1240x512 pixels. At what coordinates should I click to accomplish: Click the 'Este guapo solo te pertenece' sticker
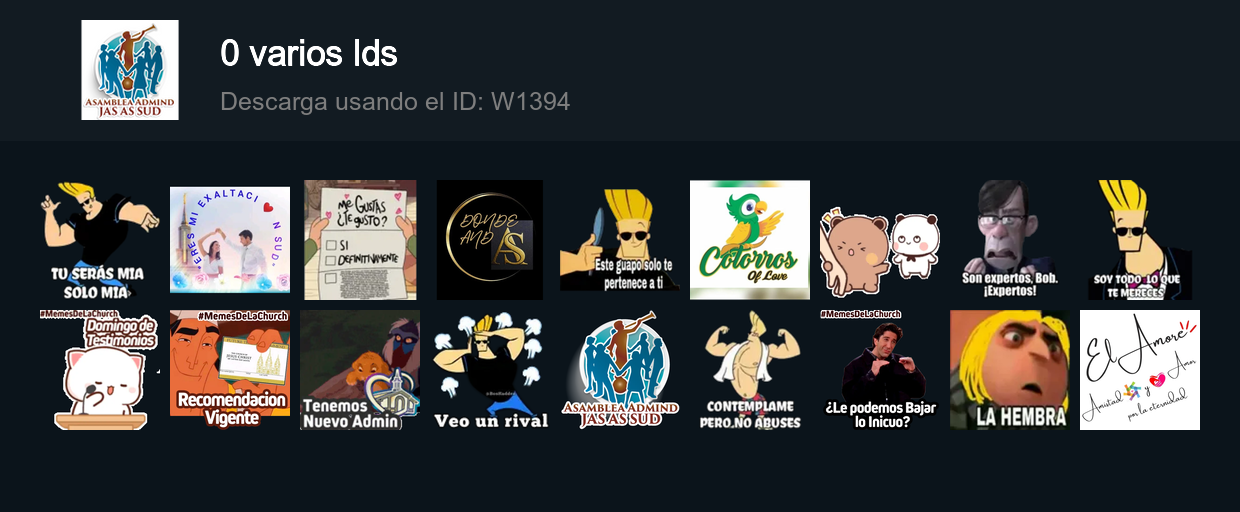pyautogui.click(x=620, y=240)
